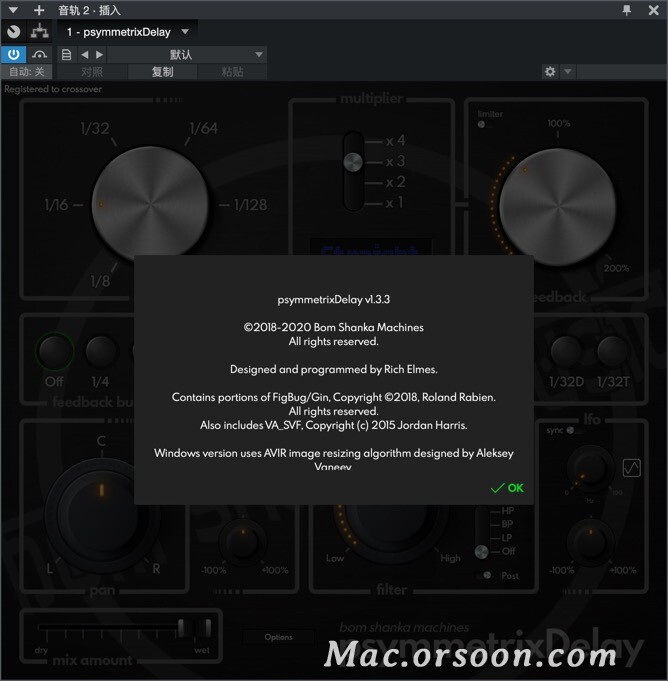Expand the arrow beside the gear icon
The image size is (668, 681).
tap(568, 71)
